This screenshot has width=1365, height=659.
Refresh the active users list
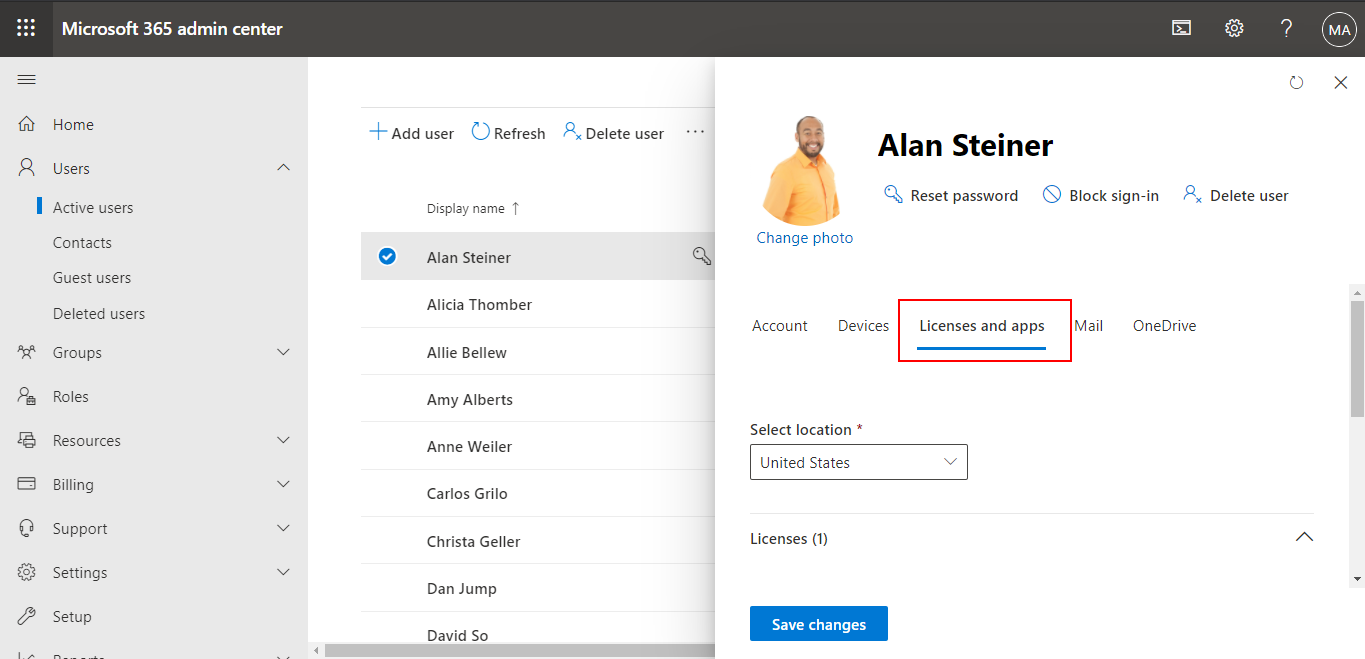point(479,131)
